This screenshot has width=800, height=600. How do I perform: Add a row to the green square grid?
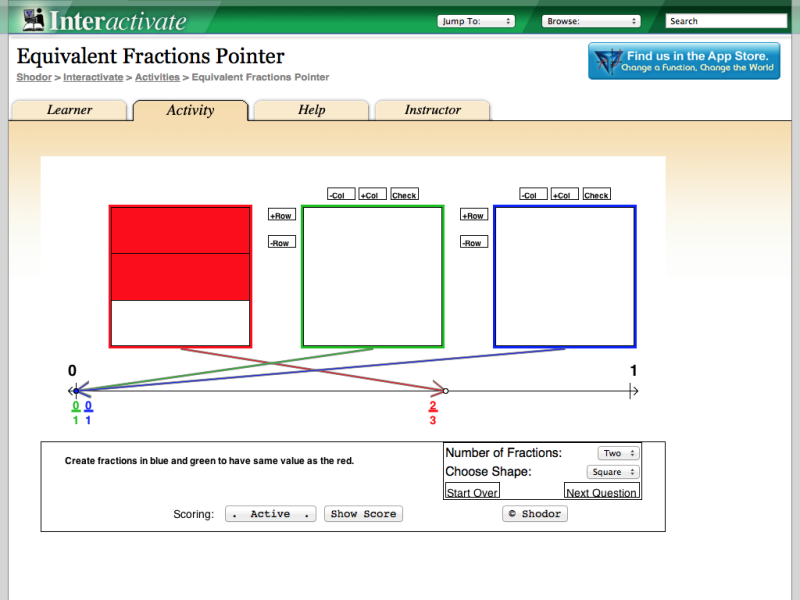pos(281,214)
